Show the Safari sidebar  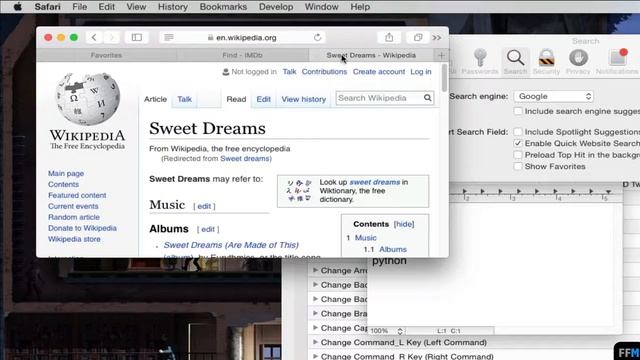(x=137, y=38)
